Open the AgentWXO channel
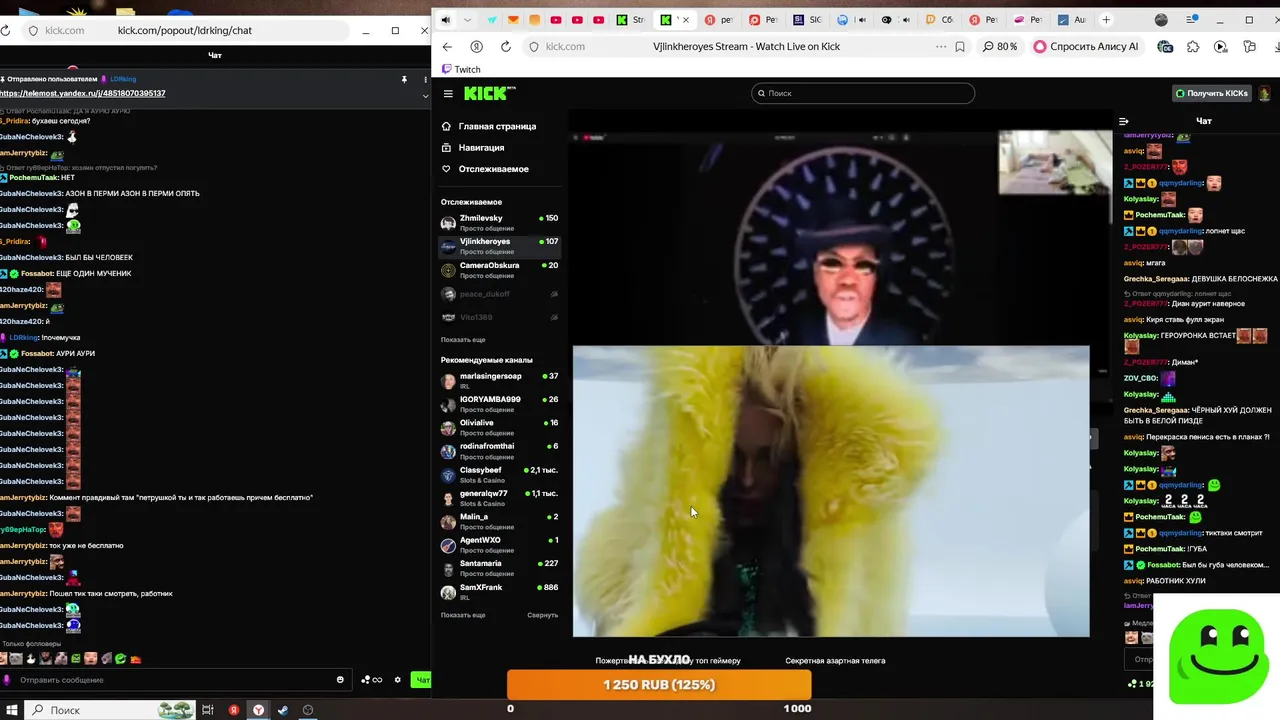 [500, 545]
